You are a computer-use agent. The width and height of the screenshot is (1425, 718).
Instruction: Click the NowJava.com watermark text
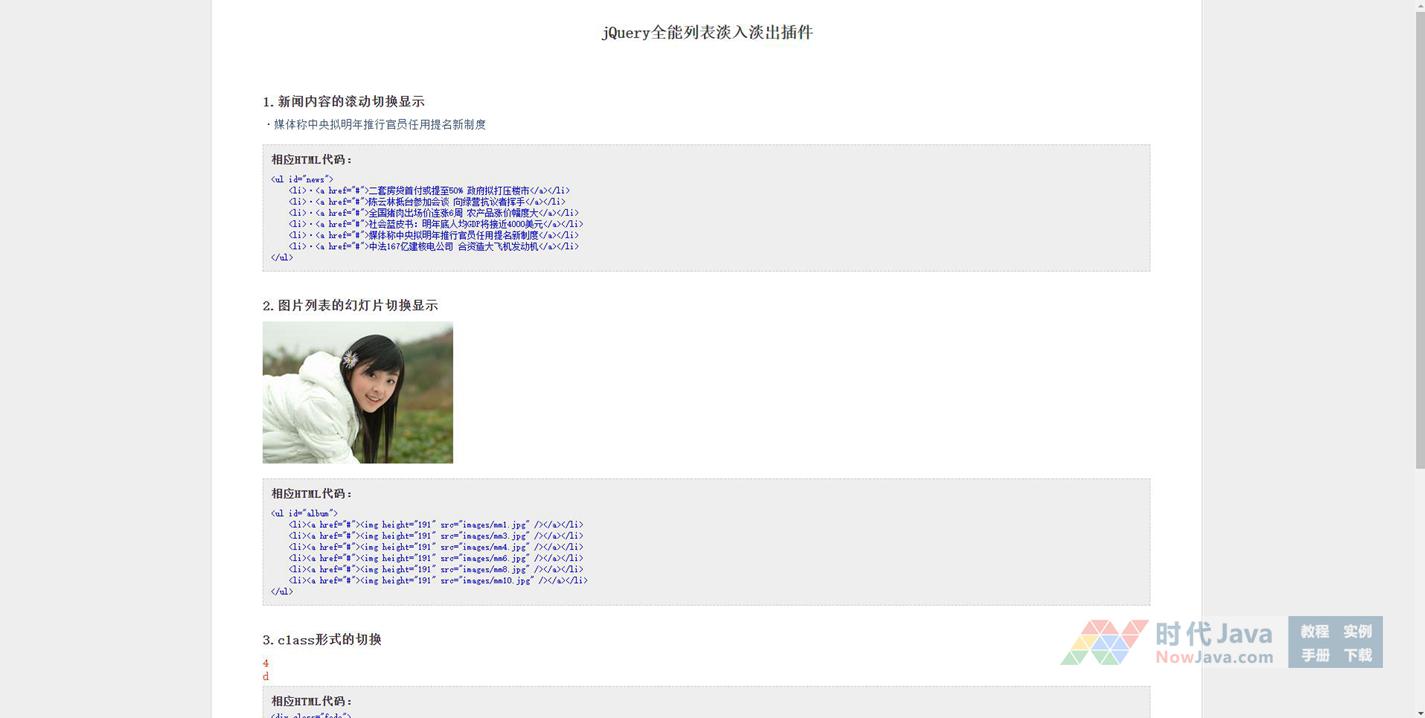(1214, 657)
